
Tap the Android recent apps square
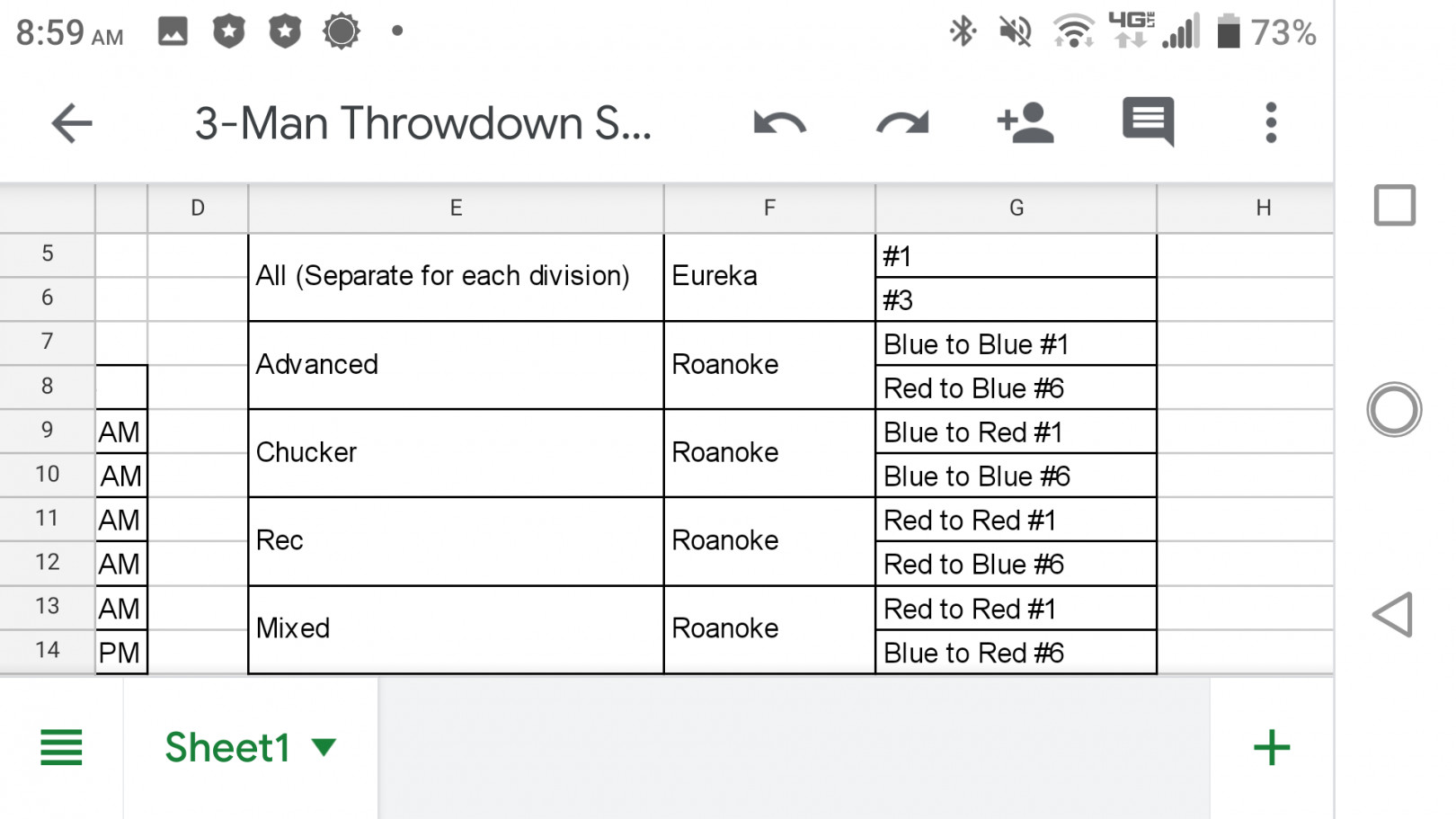(x=1394, y=205)
